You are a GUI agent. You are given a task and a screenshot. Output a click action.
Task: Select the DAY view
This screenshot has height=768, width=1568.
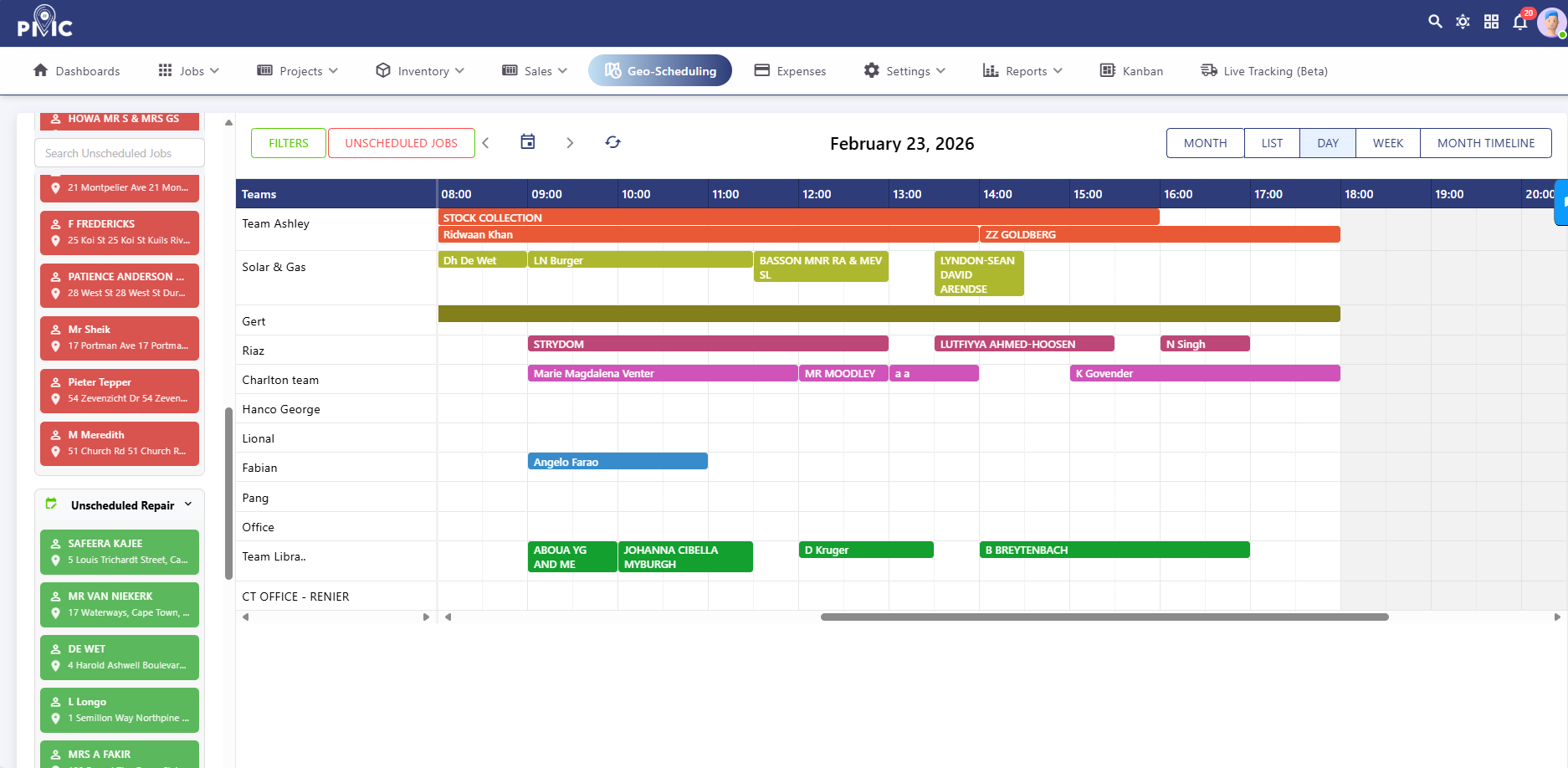(x=1328, y=143)
